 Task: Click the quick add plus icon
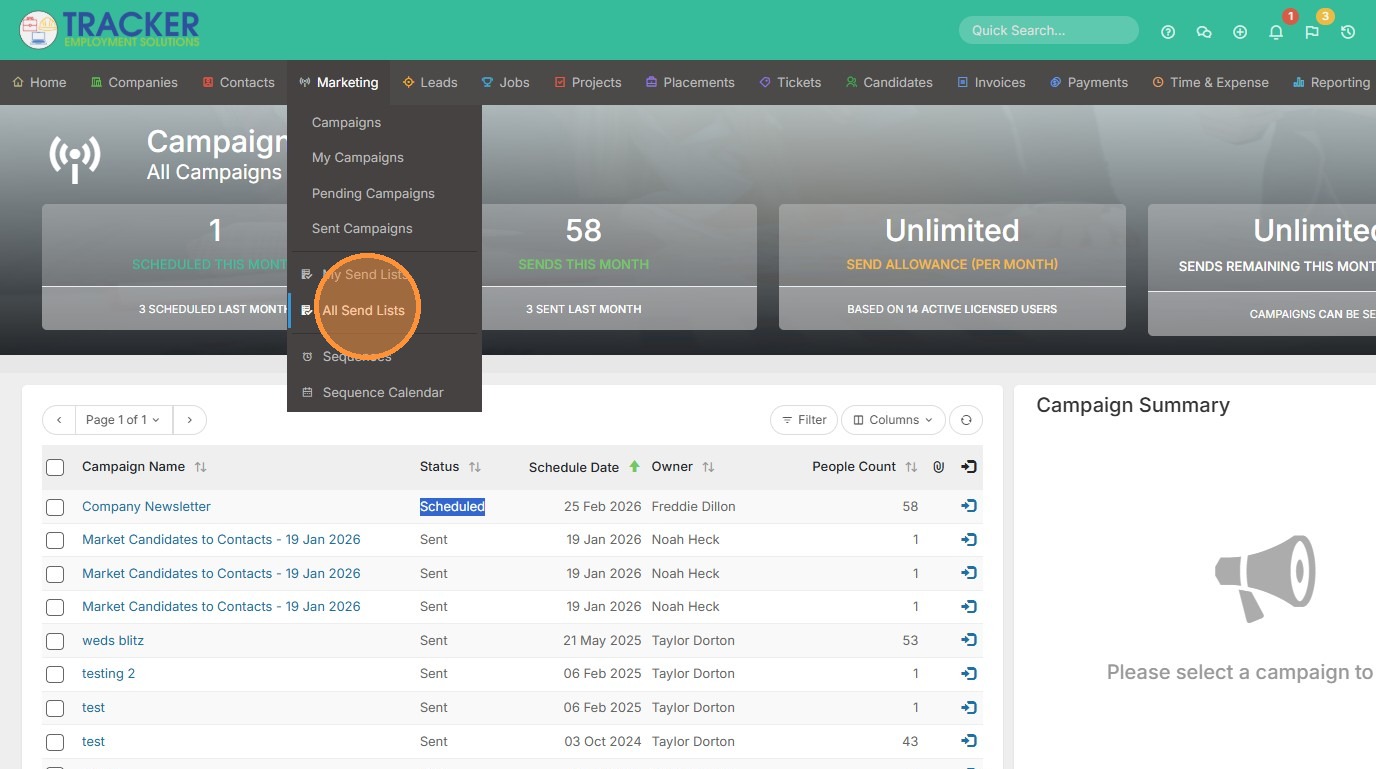point(1240,32)
